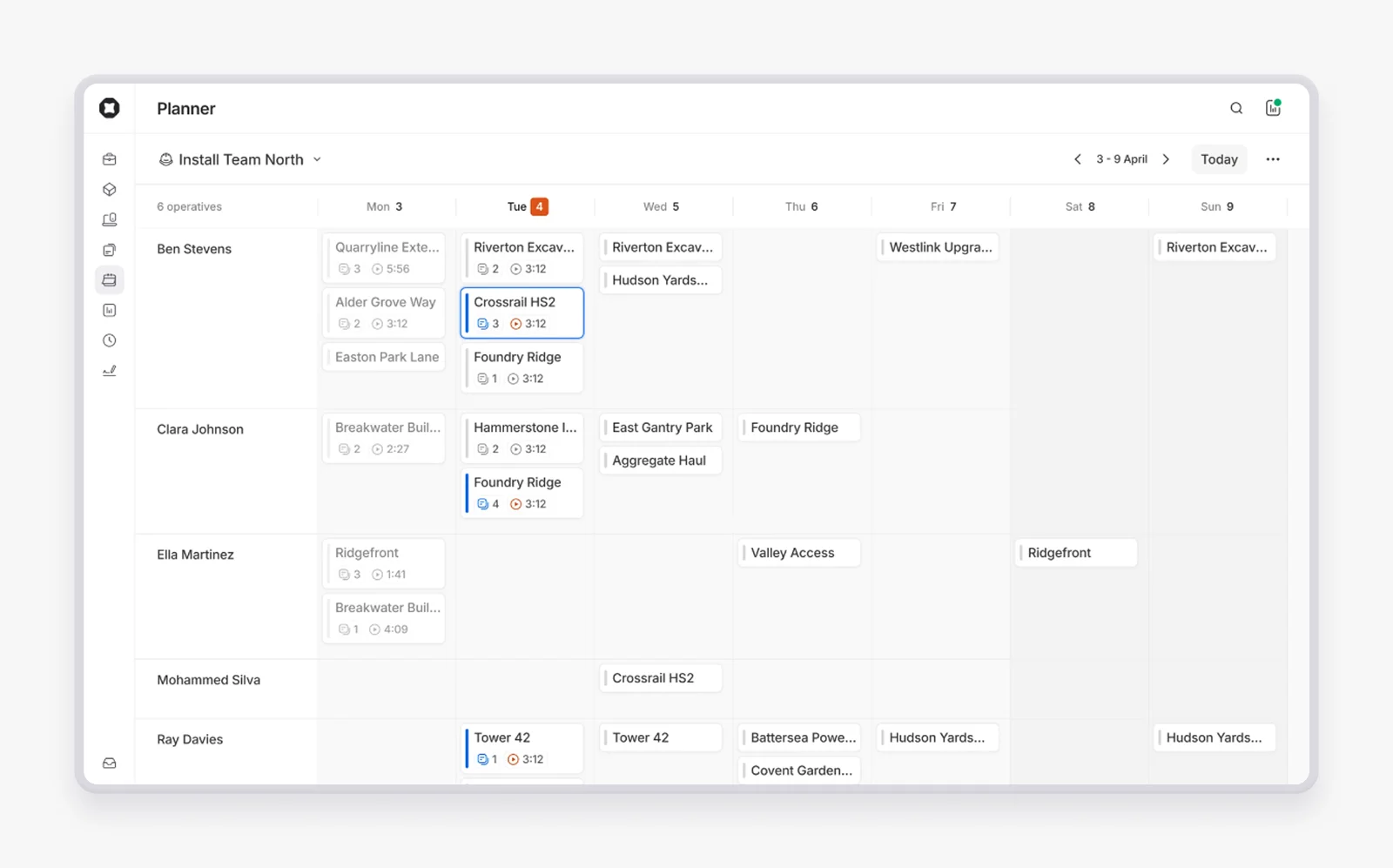
Task: Open the inbox envelope icon at bottom left
Action: tap(109, 763)
